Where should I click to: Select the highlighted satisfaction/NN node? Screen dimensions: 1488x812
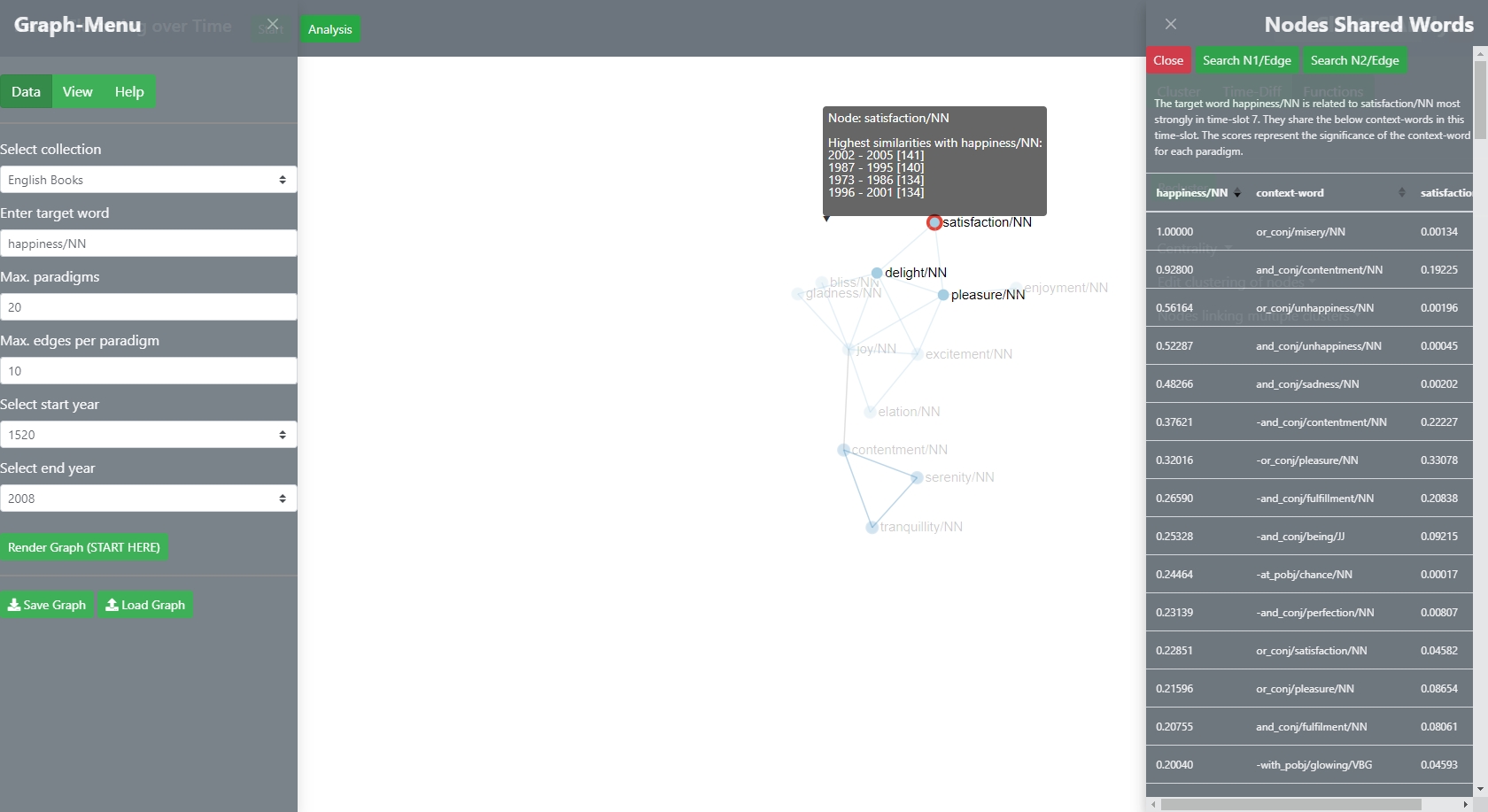pos(933,222)
